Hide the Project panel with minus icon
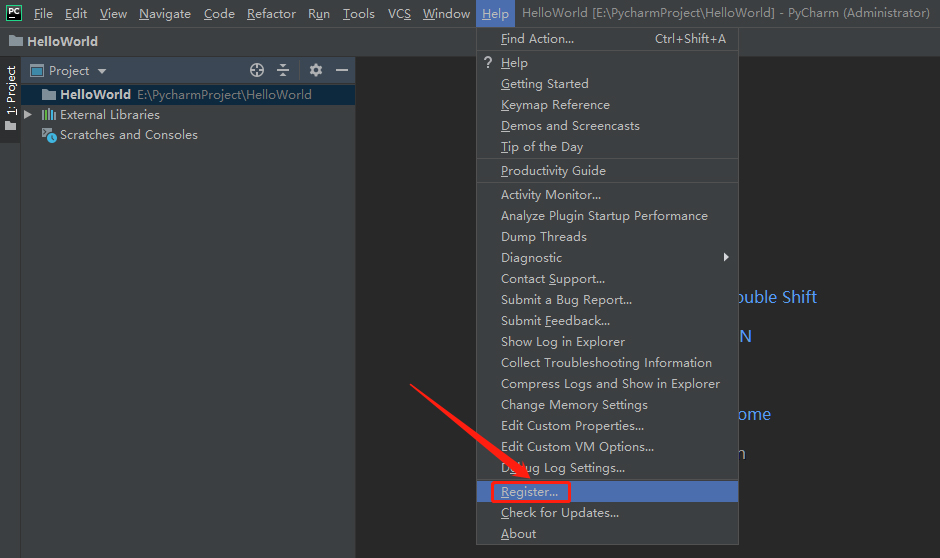Viewport: 940px width, 558px height. pyautogui.click(x=342, y=70)
